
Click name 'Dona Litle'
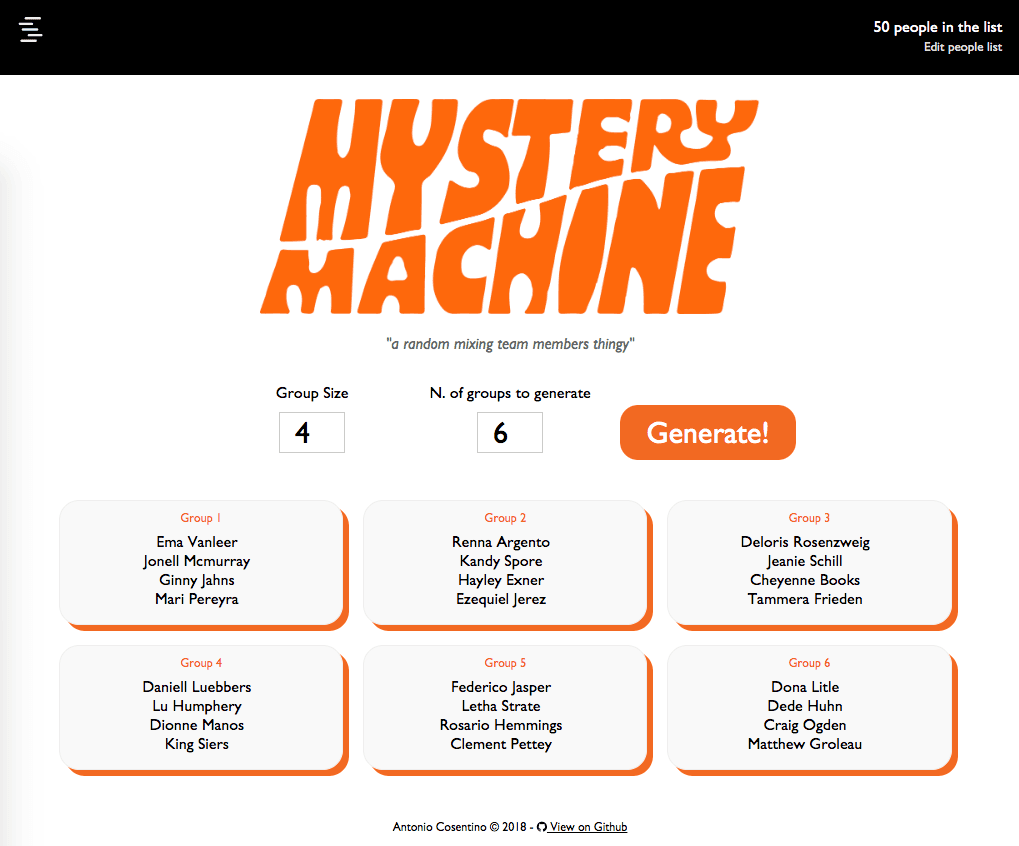pos(805,687)
